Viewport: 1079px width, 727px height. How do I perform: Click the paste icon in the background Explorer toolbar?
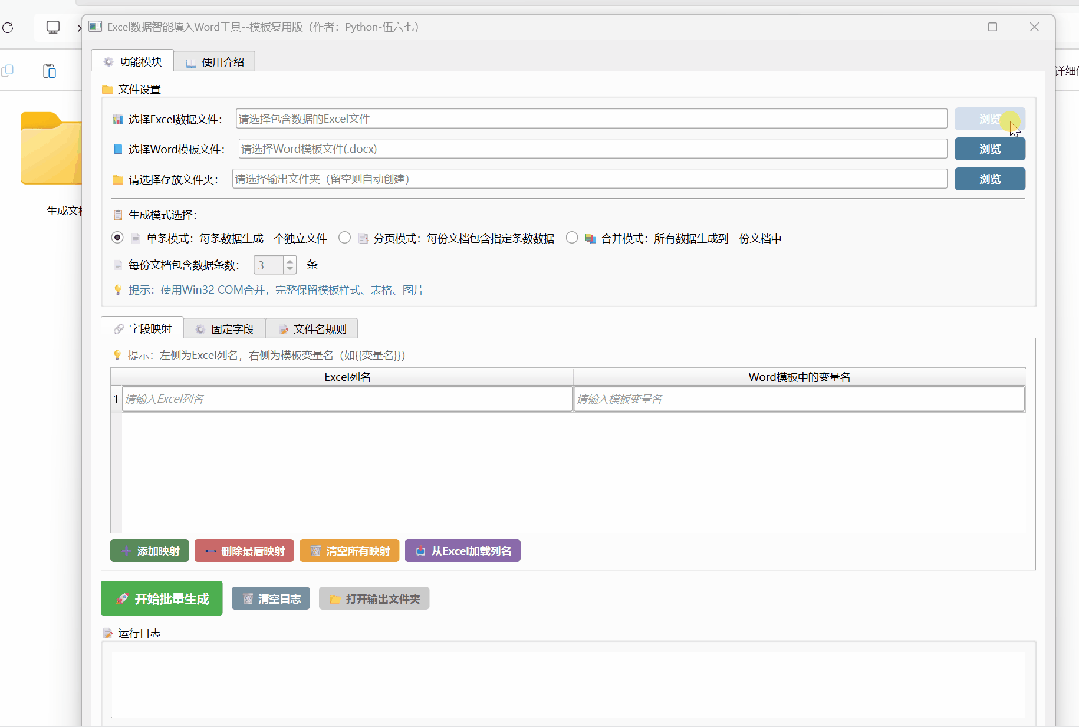(50, 71)
